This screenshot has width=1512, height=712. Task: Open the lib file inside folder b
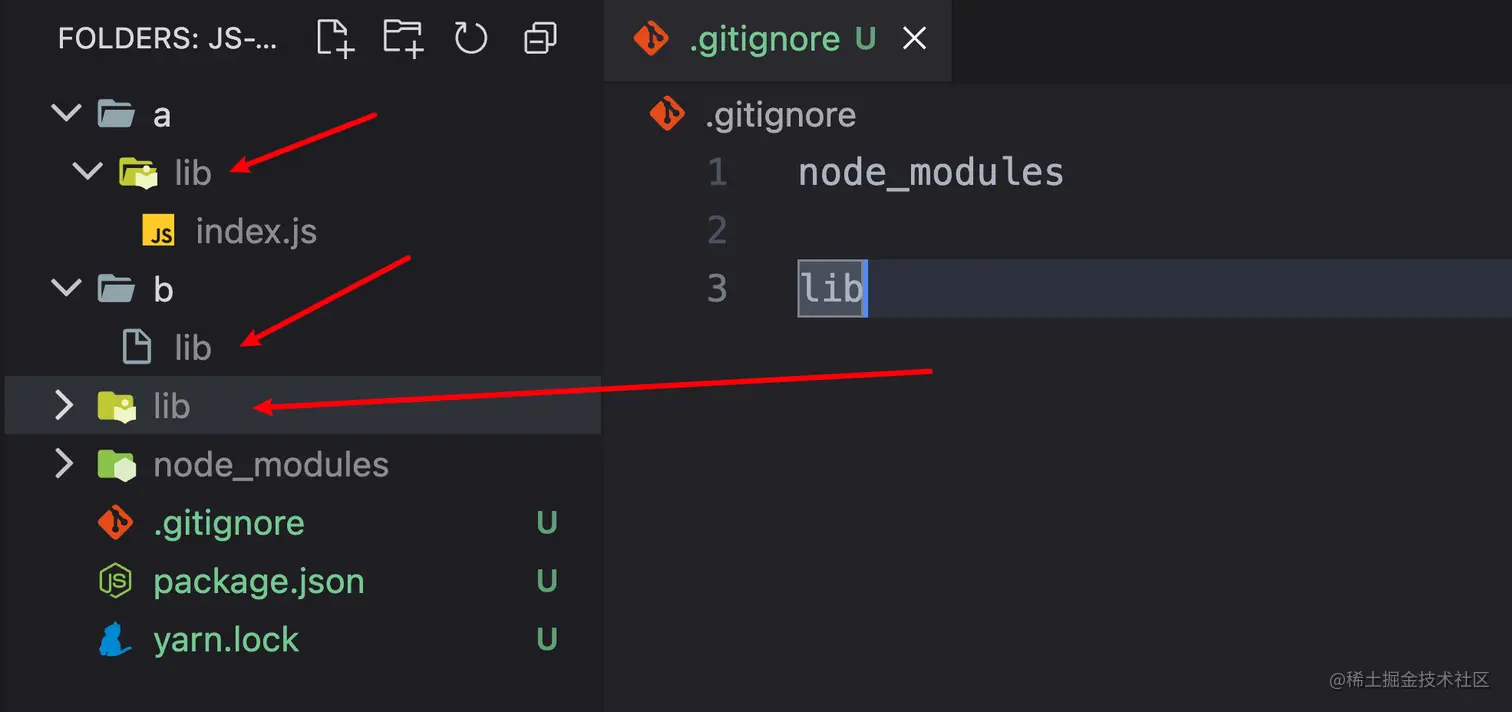coord(192,347)
